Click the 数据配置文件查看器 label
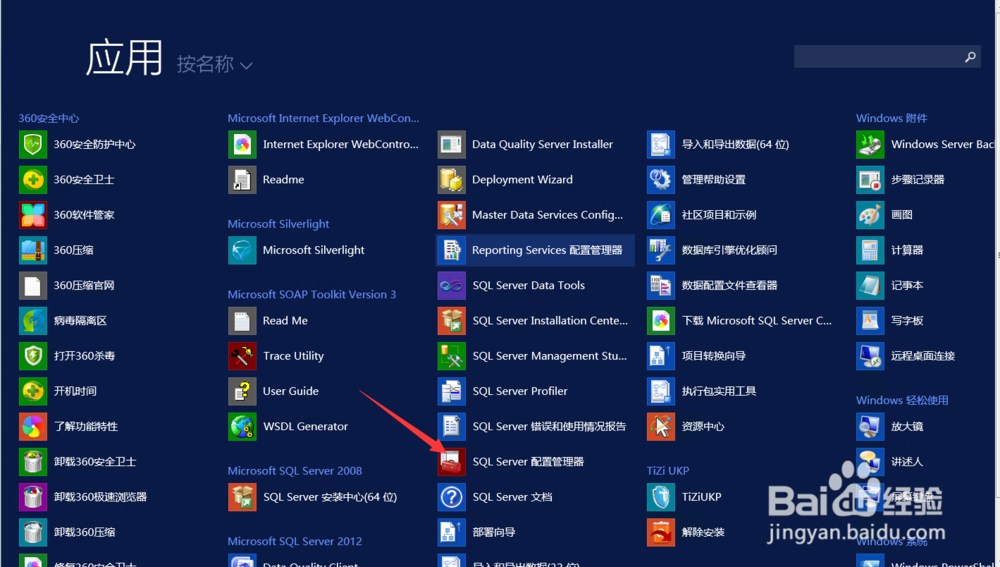This screenshot has height=567, width=1000. (730, 286)
